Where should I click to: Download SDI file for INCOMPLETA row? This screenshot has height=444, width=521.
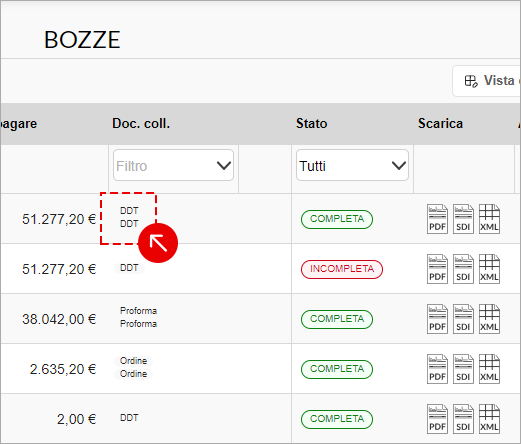click(463, 269)
